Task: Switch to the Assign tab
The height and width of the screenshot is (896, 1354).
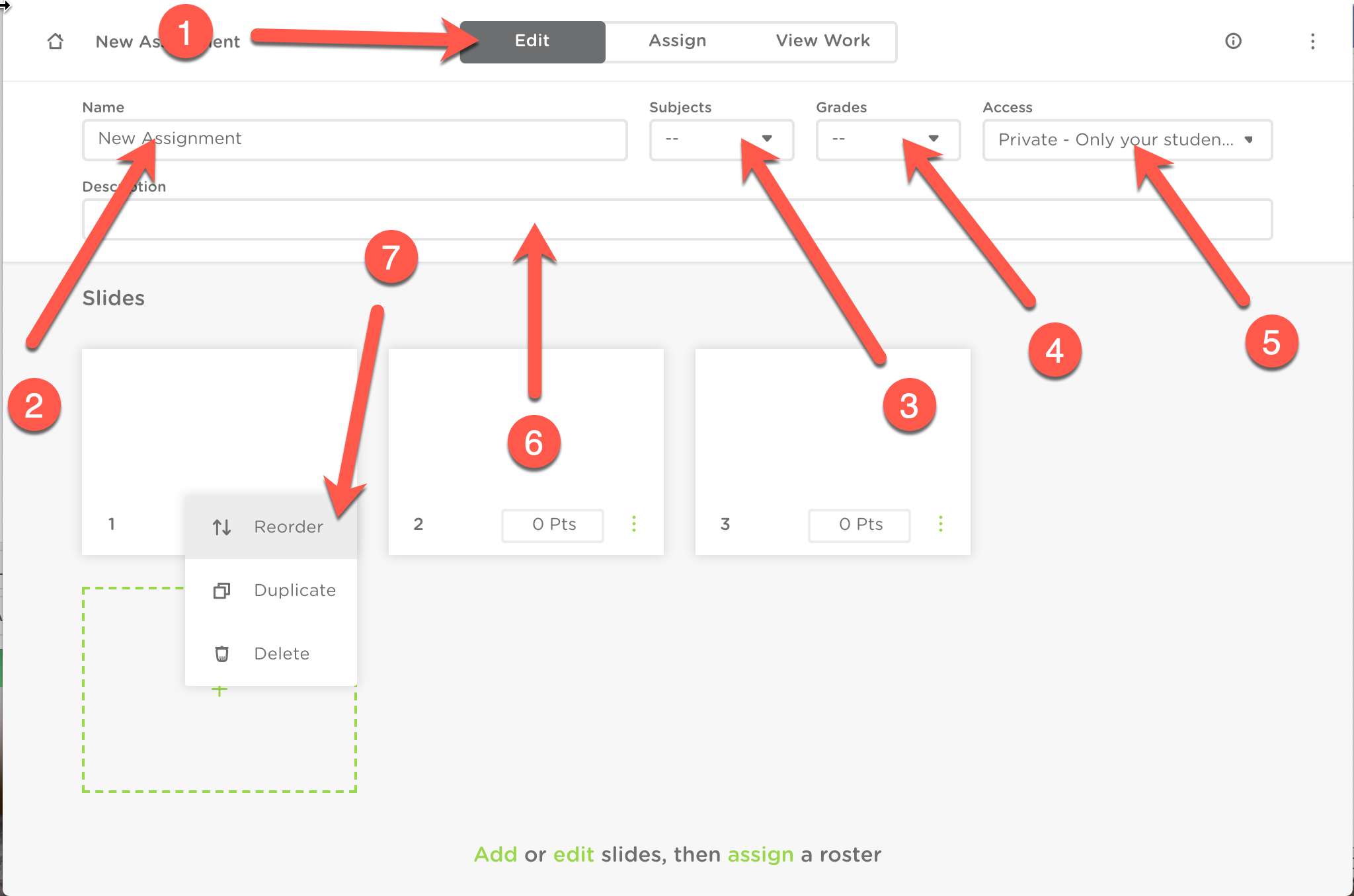Action: pos(678,41)
